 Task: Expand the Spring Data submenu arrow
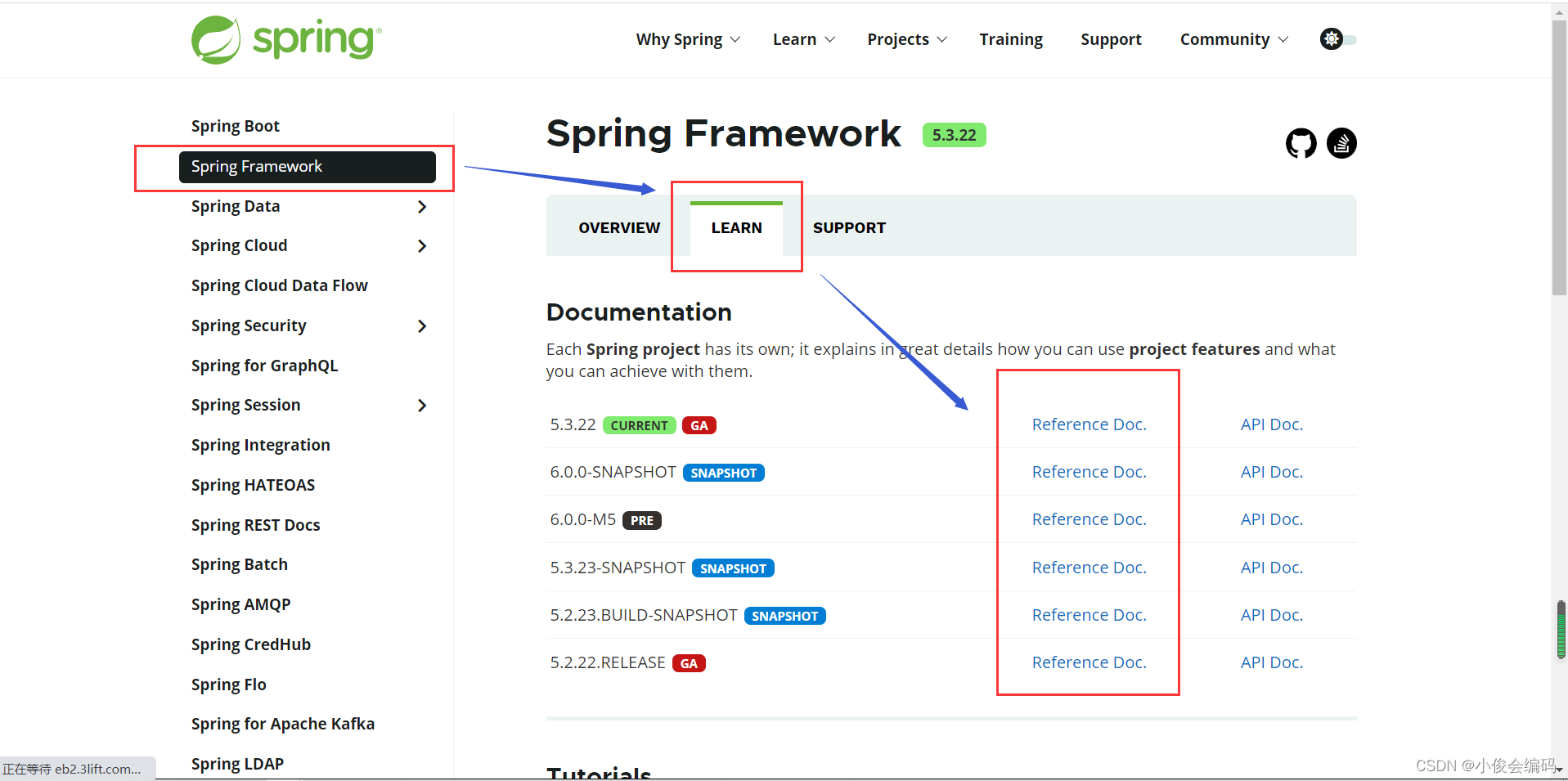coord(422,207)
